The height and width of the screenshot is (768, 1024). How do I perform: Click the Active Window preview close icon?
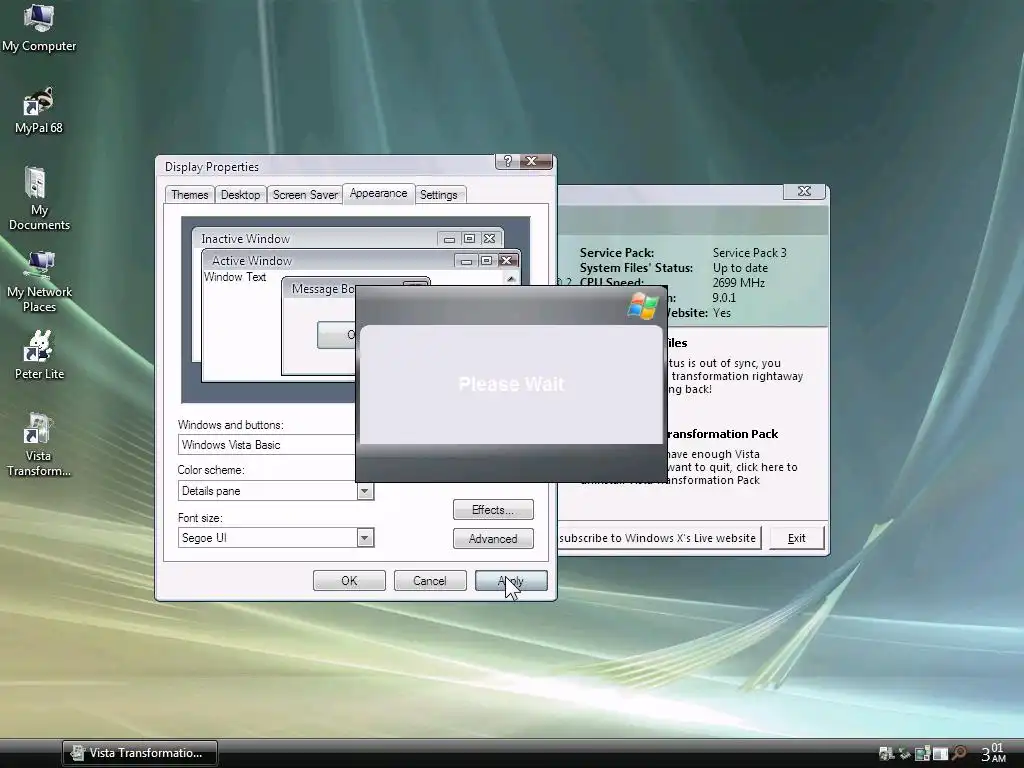(506, 261)
